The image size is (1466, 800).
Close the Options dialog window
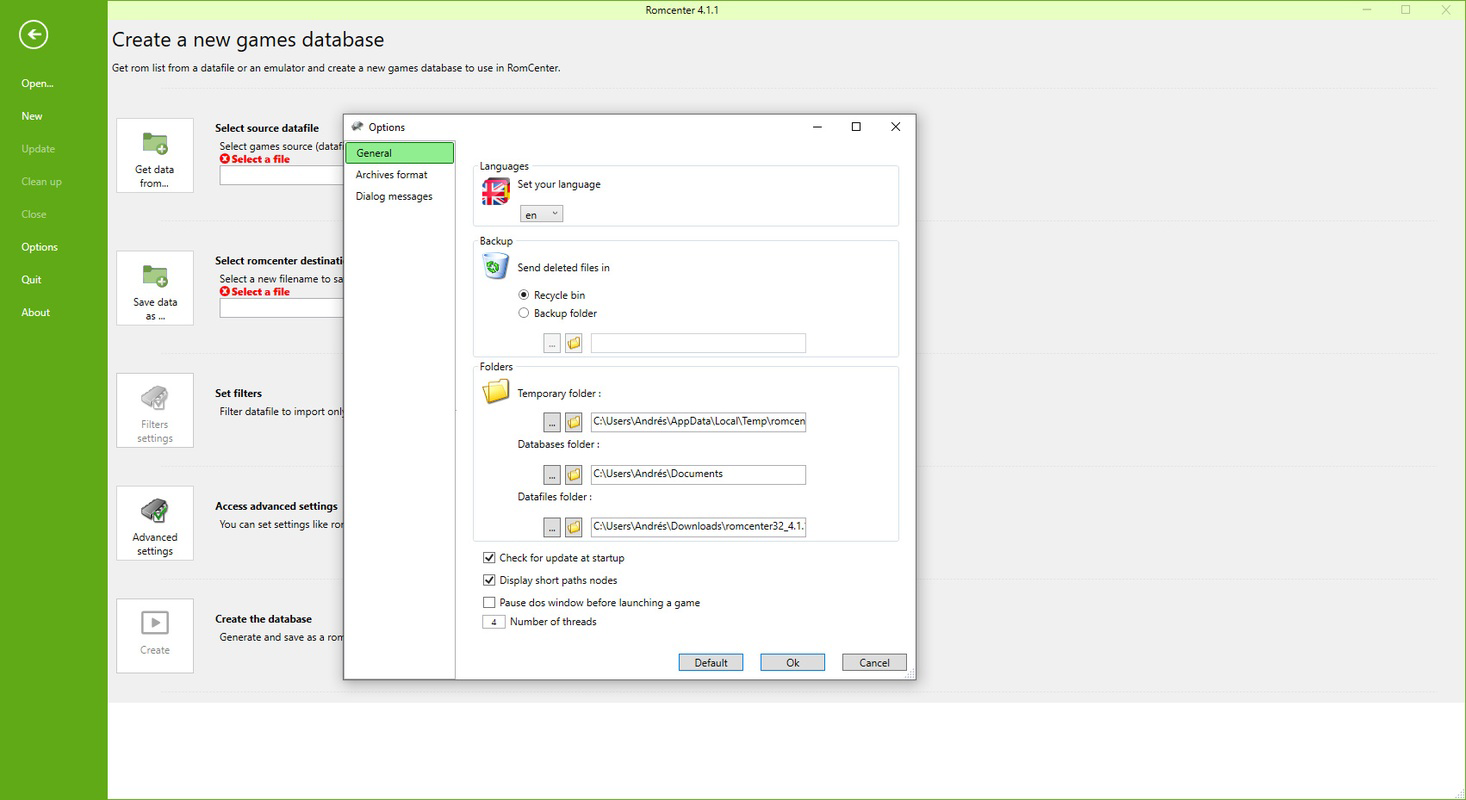pyautogui.click(x=895, y=127)
